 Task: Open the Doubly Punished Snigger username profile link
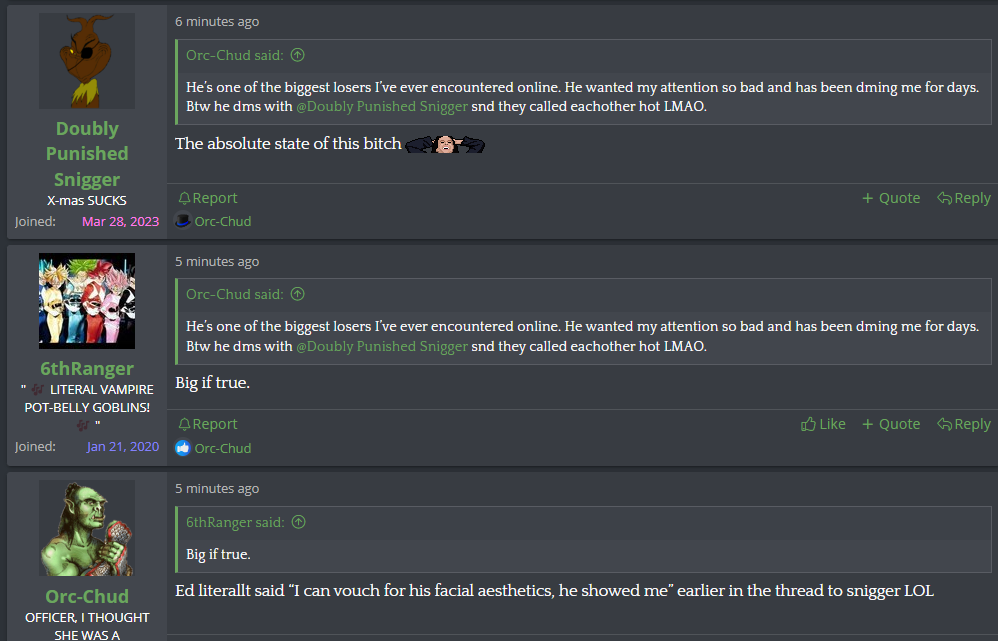point(87,154)
